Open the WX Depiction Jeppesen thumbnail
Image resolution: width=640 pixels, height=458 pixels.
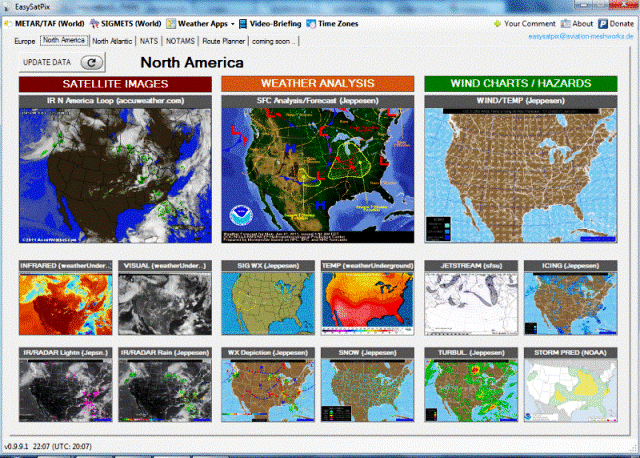(x=268, y=391)
